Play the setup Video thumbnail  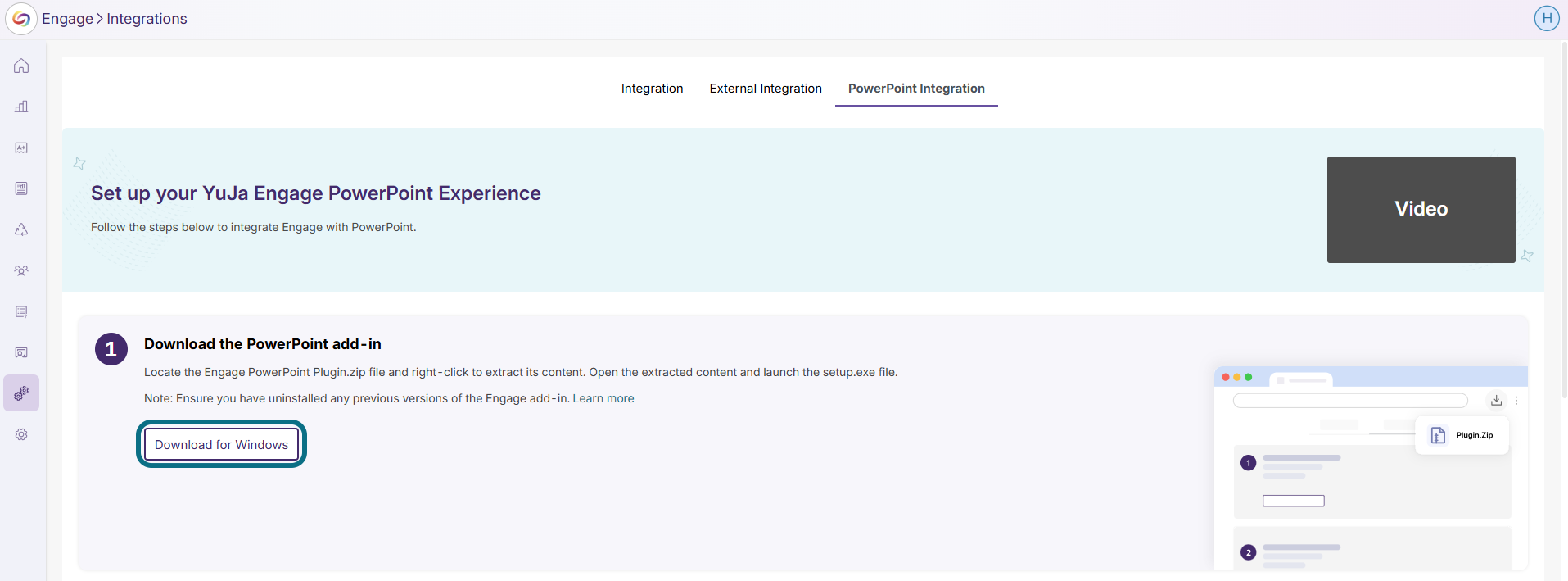(x=1421, y=210)
